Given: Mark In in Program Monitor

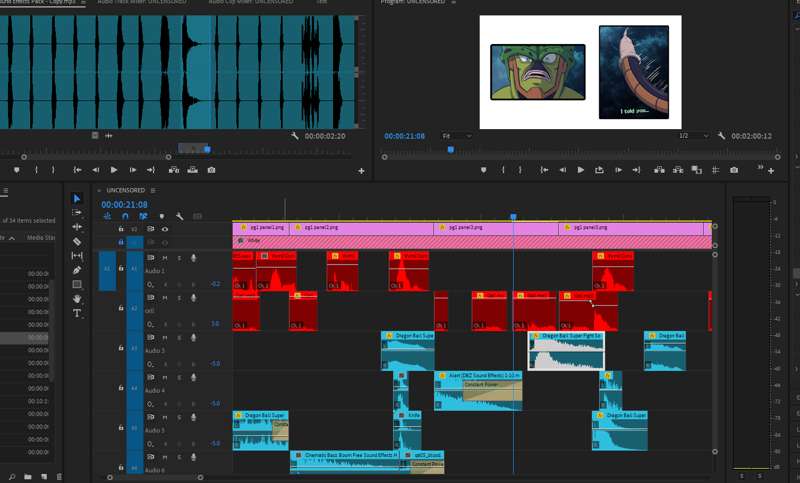Looking at the screenshot, I should [503, 170].
